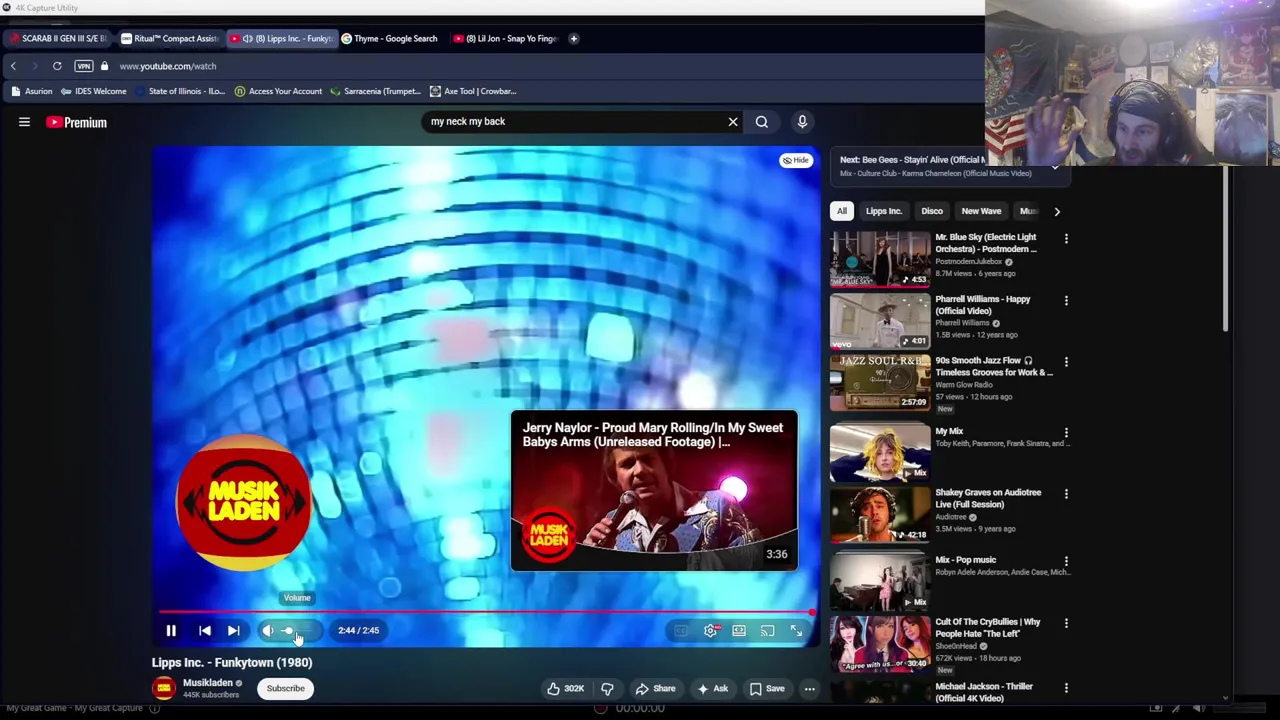Viewport: 1280px width, 720px height.
Task: Switch to SCARAB II GEN III browser tab
Action: [x=58, y=38]
